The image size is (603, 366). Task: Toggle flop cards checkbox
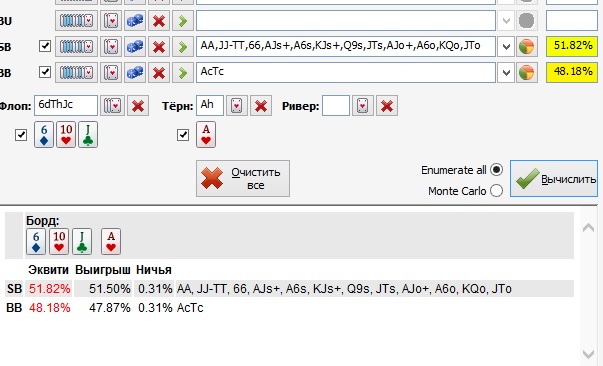point(21,135)
